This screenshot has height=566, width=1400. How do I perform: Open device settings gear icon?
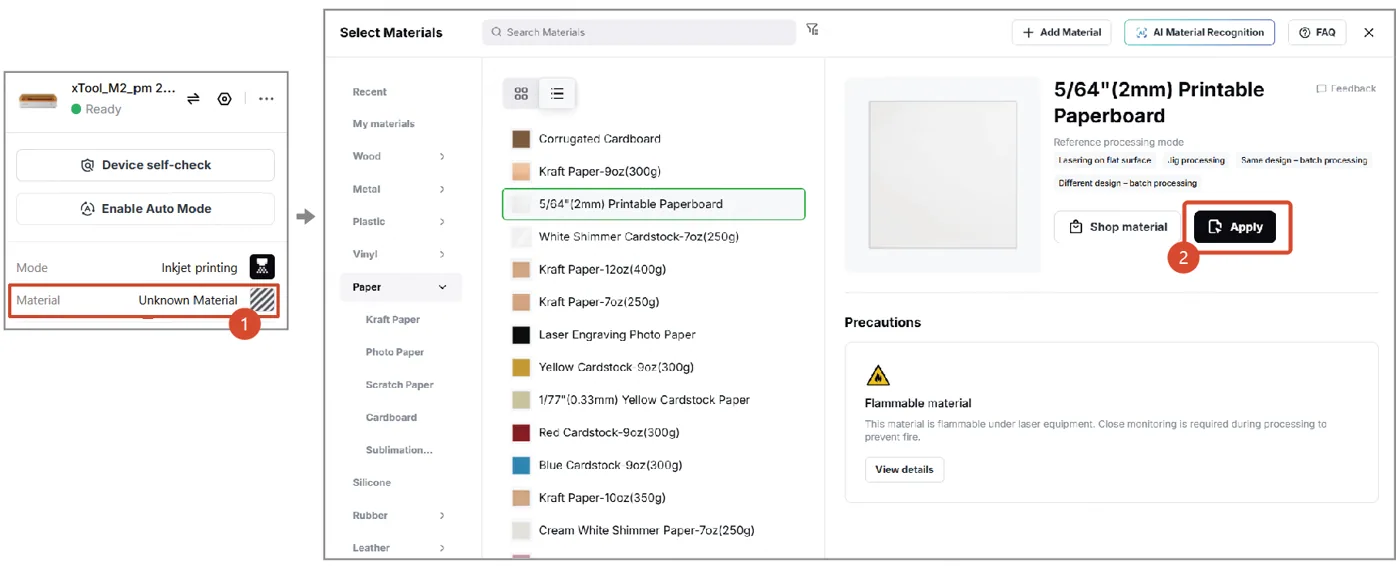pyautogui.click(x=225, y=99)
